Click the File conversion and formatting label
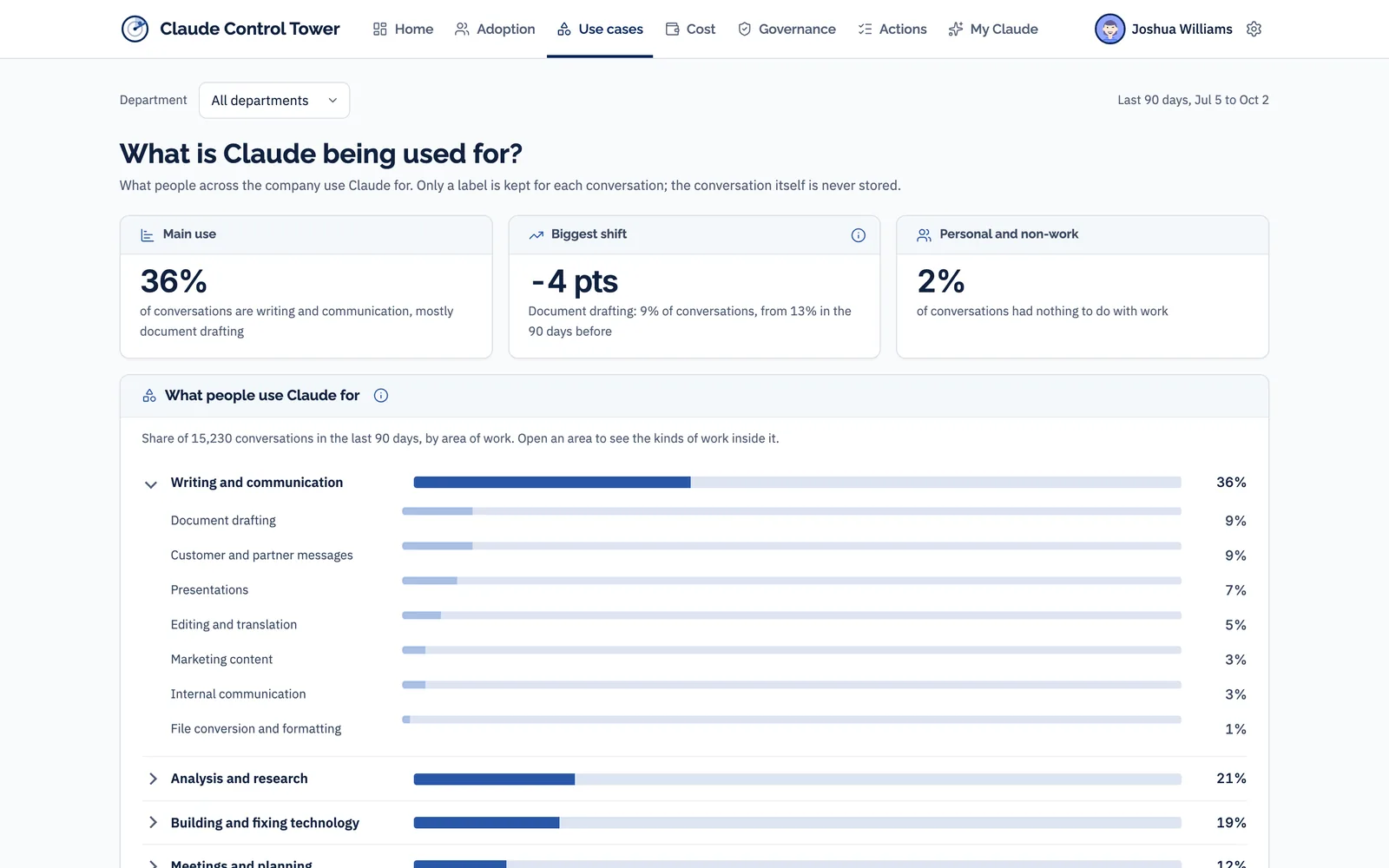 [256, 729]
